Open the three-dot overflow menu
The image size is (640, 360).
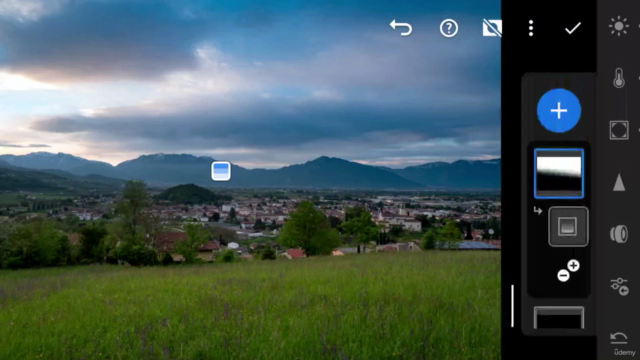tap(531, 28)
